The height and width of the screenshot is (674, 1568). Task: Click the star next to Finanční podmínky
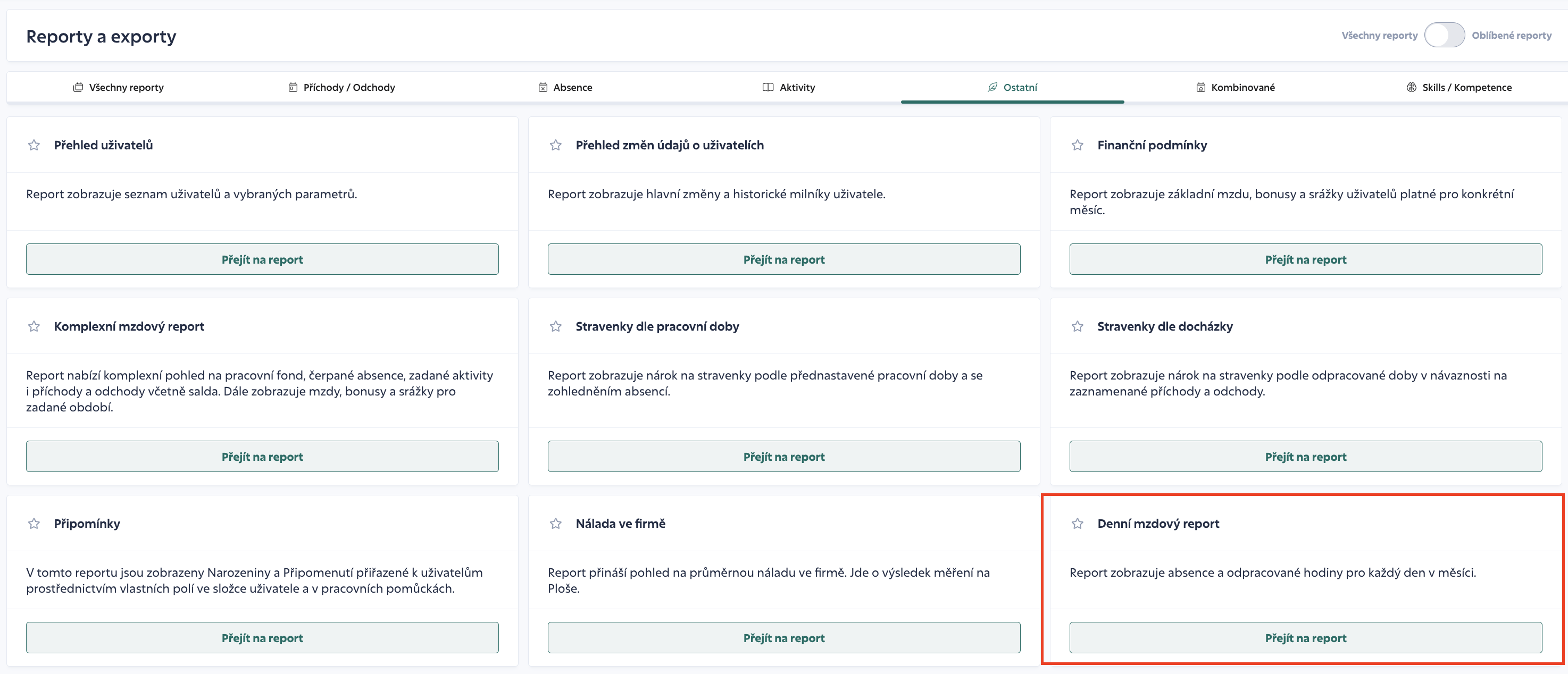(1078, 145)
